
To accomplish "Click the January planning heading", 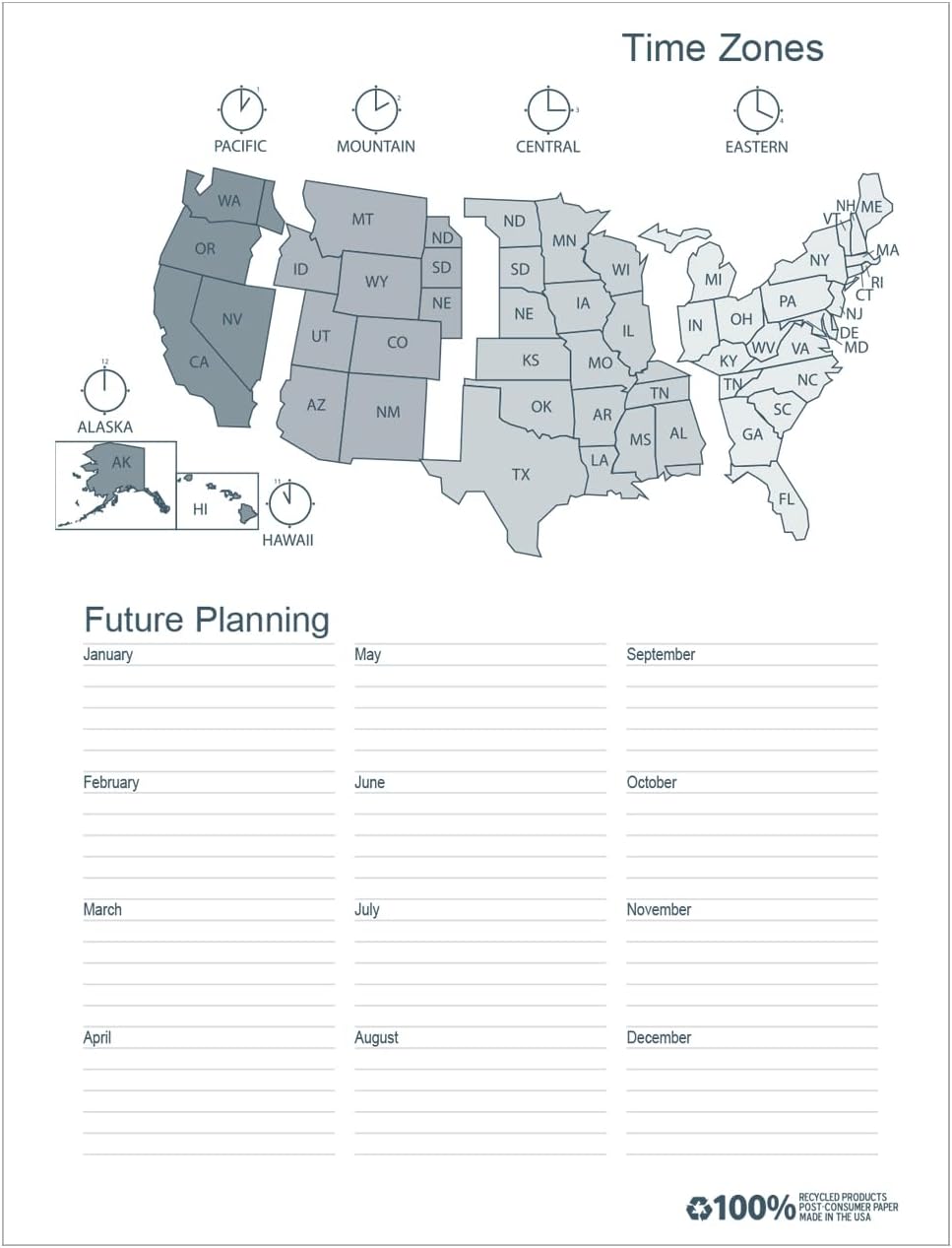I will pyautogui.click(x=107, y=655).
